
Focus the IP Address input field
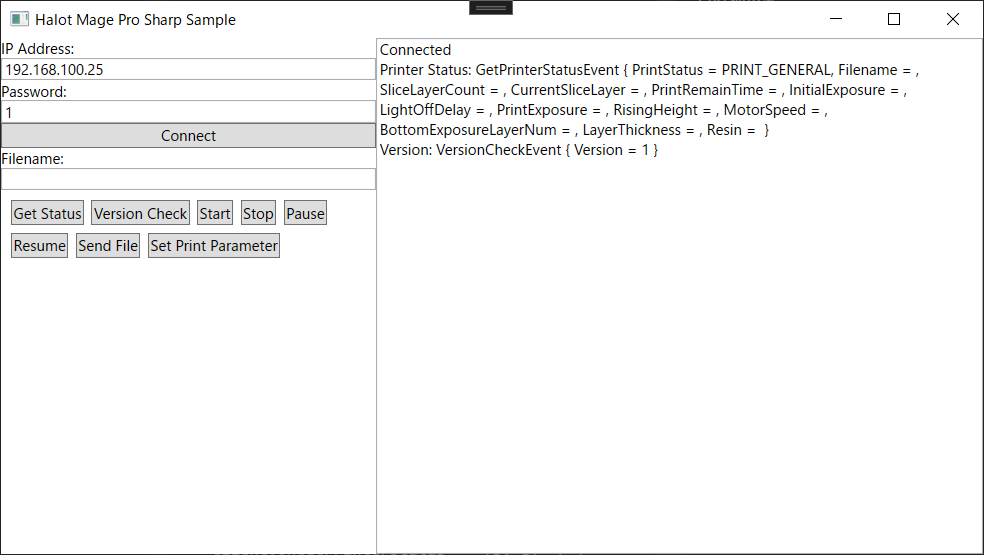click(188, 70)
